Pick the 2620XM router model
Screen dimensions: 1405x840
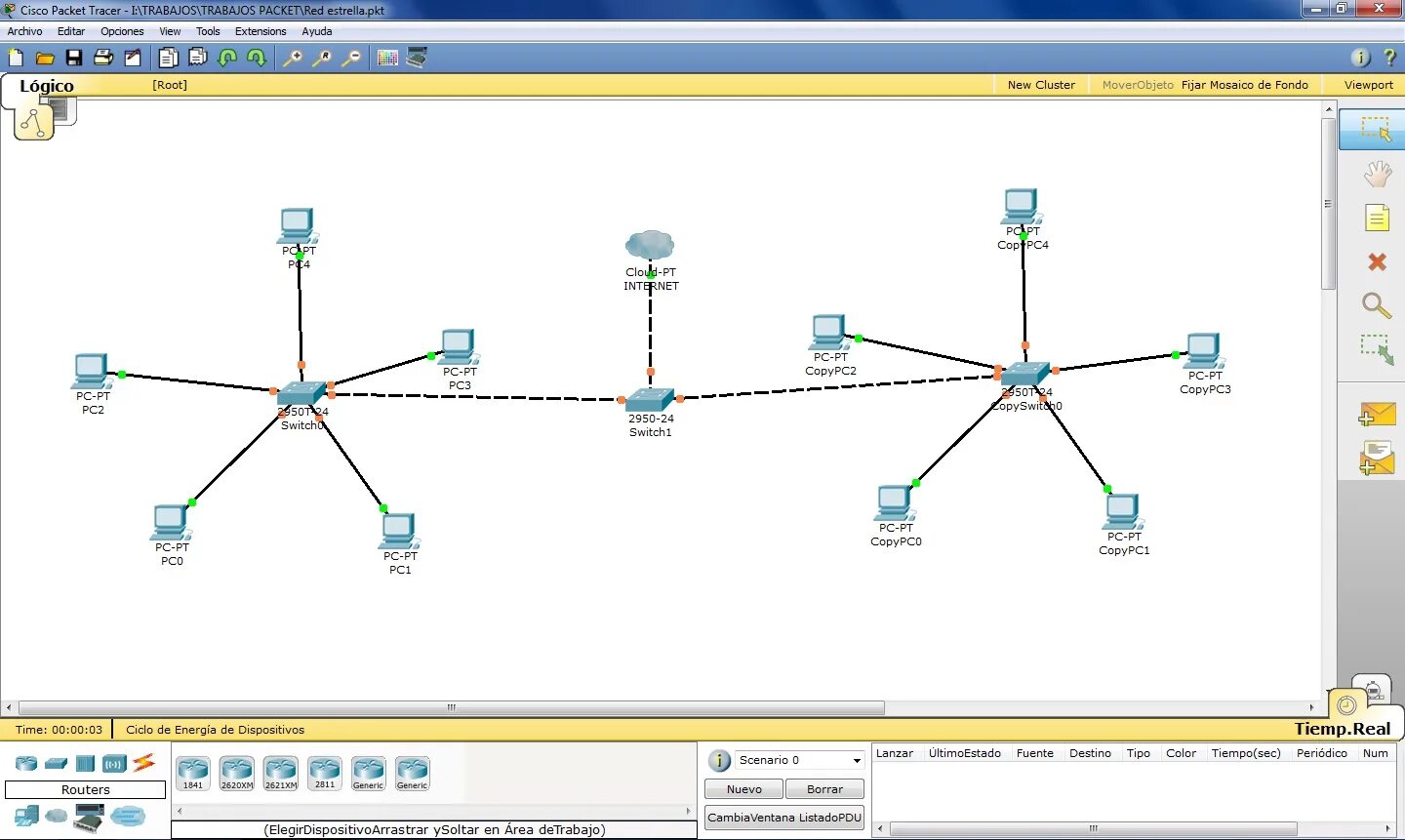237,773
